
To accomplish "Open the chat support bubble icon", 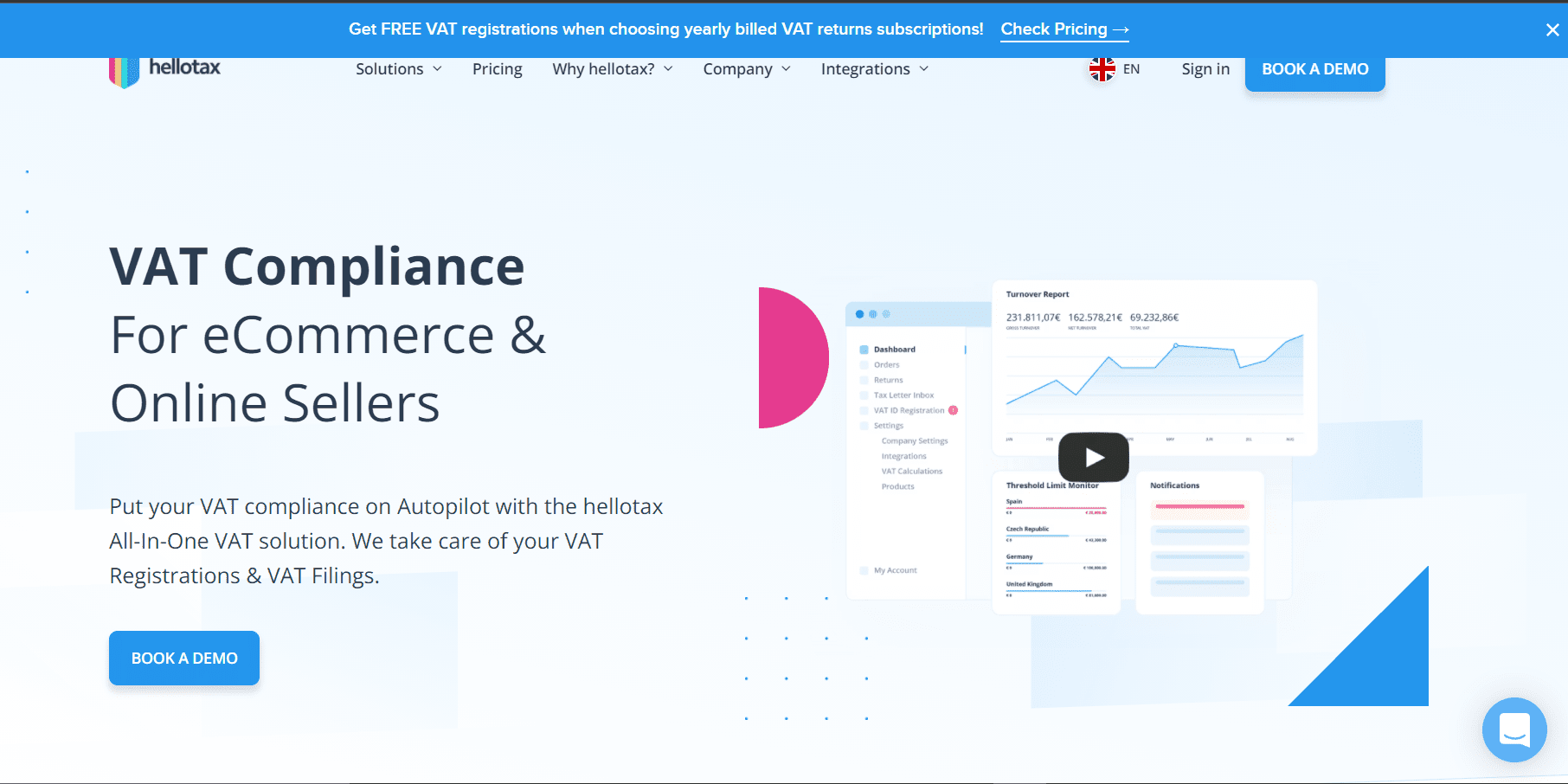I will (1514, 729).
